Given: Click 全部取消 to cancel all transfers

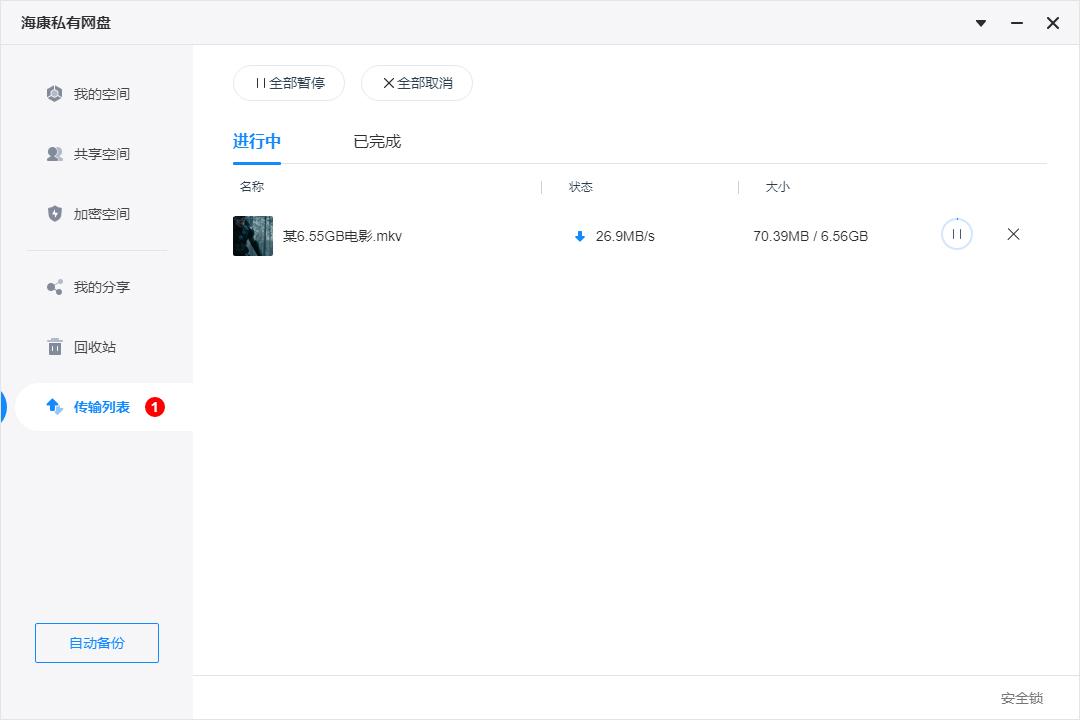Looking at the screenshot, I should click(x=416, y=83).
